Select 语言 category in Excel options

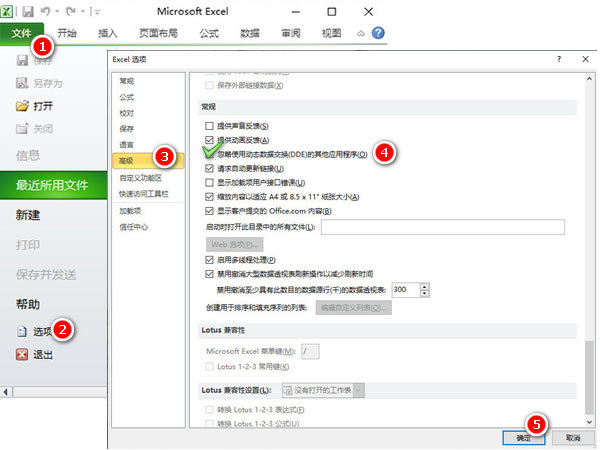(127, 145)
